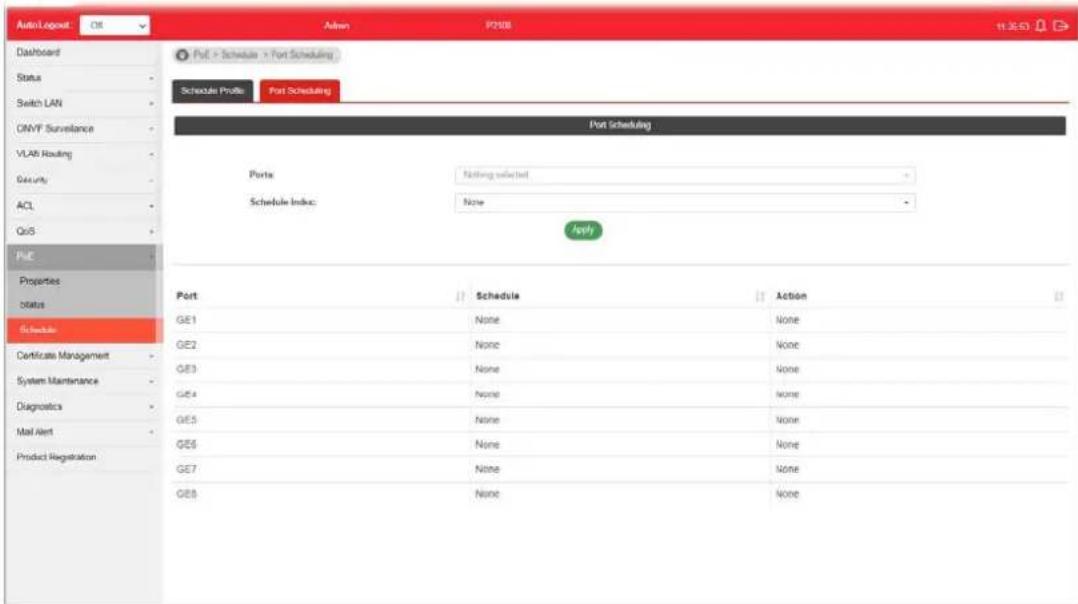Screen dimensions: 1078x604
Task: Open Product Registration page
Action: (x=83, y=457)
